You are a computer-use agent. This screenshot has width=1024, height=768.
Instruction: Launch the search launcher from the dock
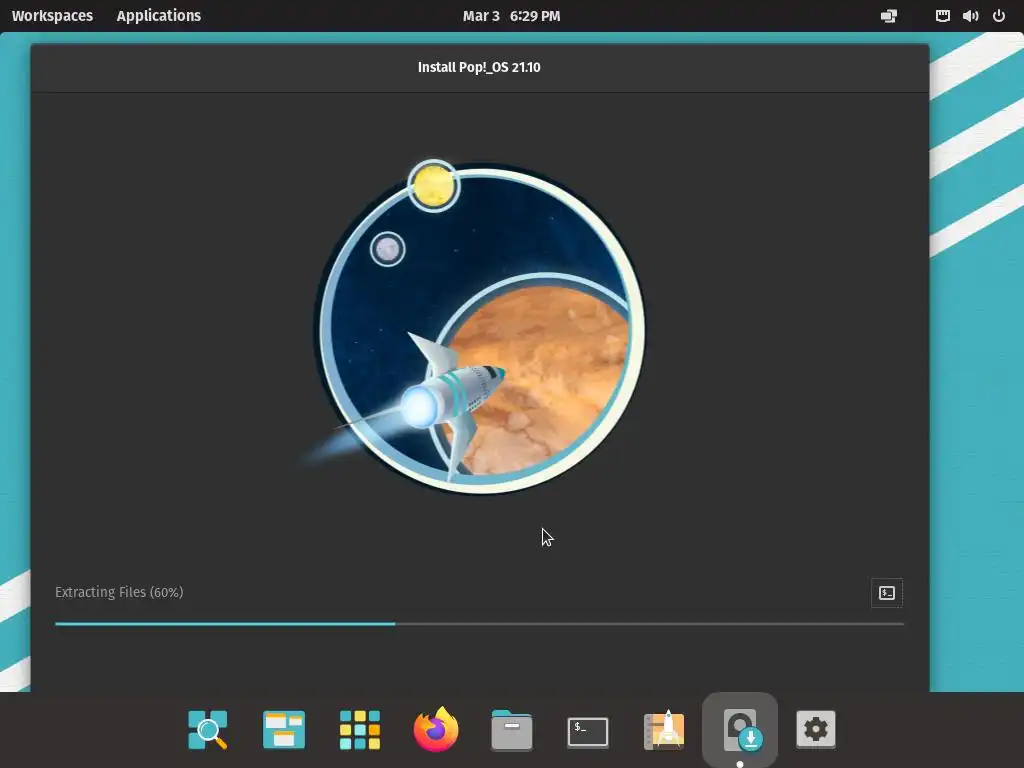pyautogui.click(x=208, y=729)
